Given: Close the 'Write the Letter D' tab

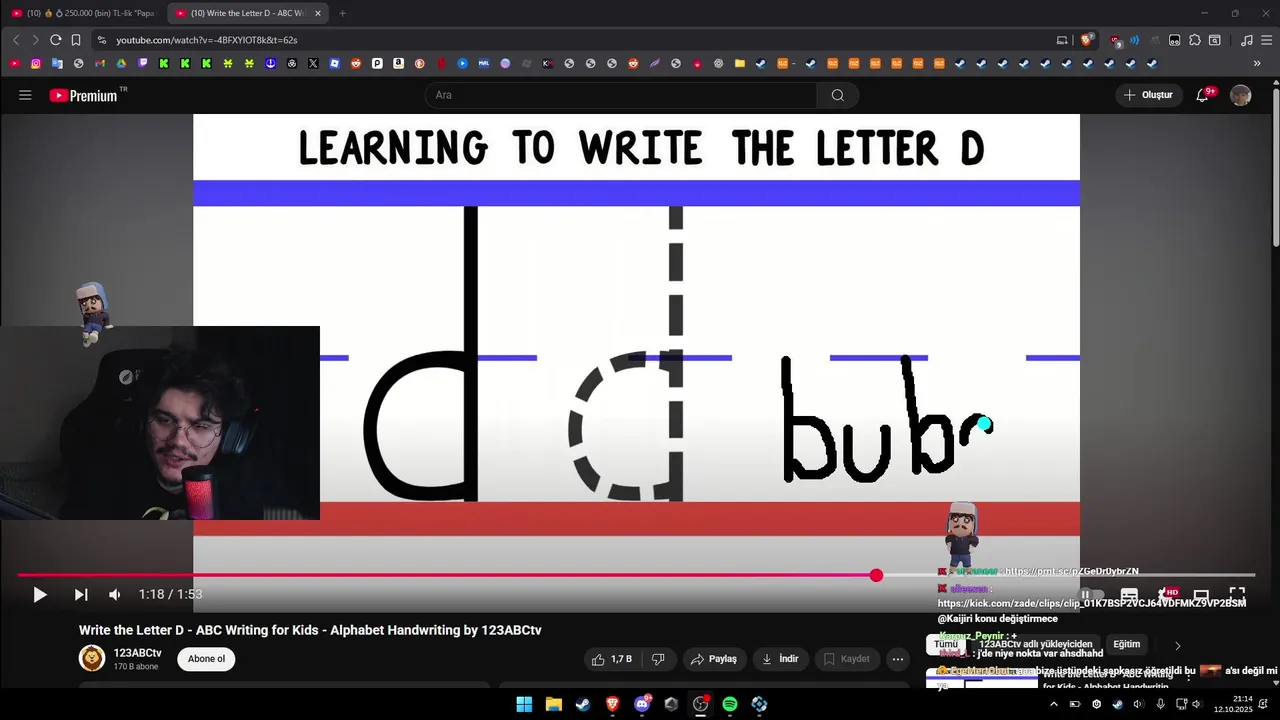Looking at the screenshot, I should point(318,13).
